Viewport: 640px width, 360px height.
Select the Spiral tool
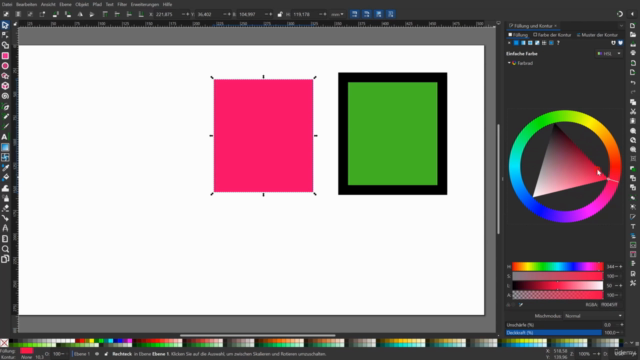(5, 96)
